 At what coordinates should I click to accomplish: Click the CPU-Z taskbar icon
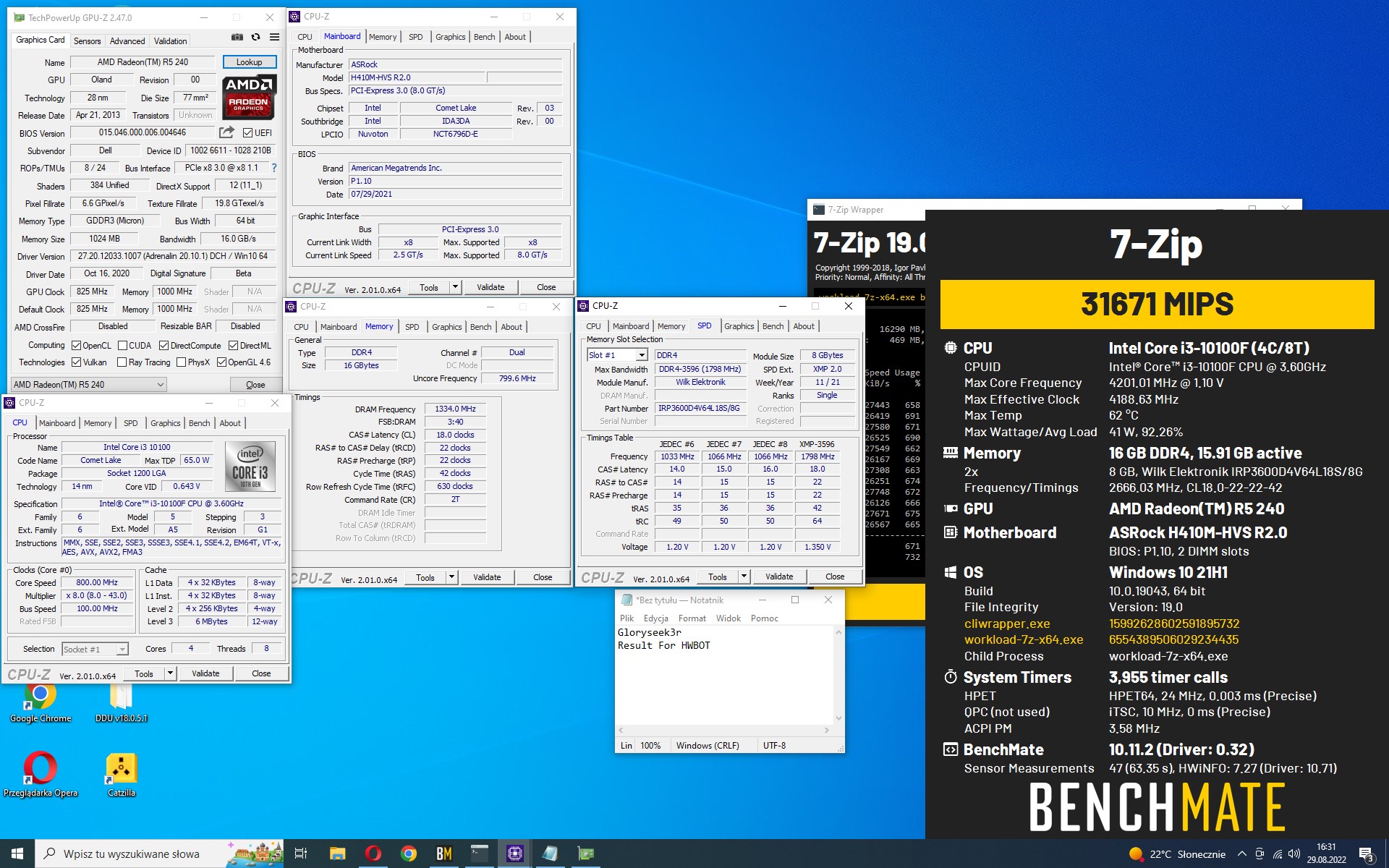(x=515, y=854)
